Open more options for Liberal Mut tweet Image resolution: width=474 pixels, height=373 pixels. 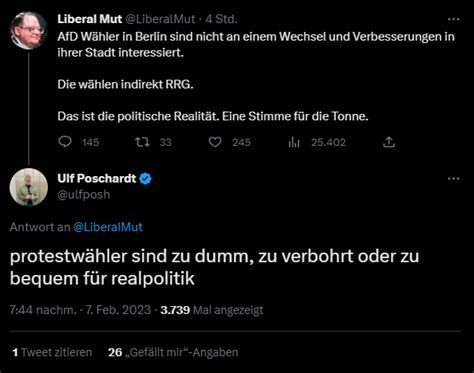(453, 19)
